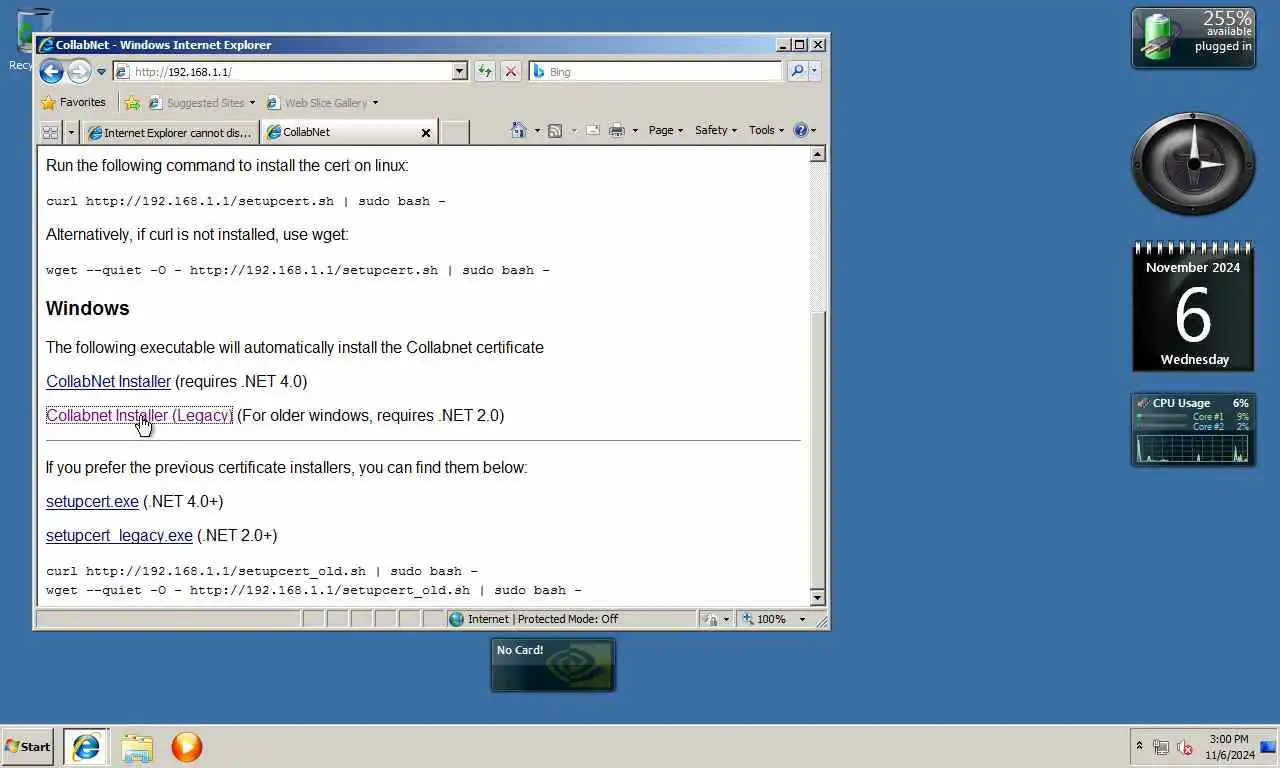Open the Recycle Bin desktop icon
The image size is (1280, 768).
pos(34,38)
